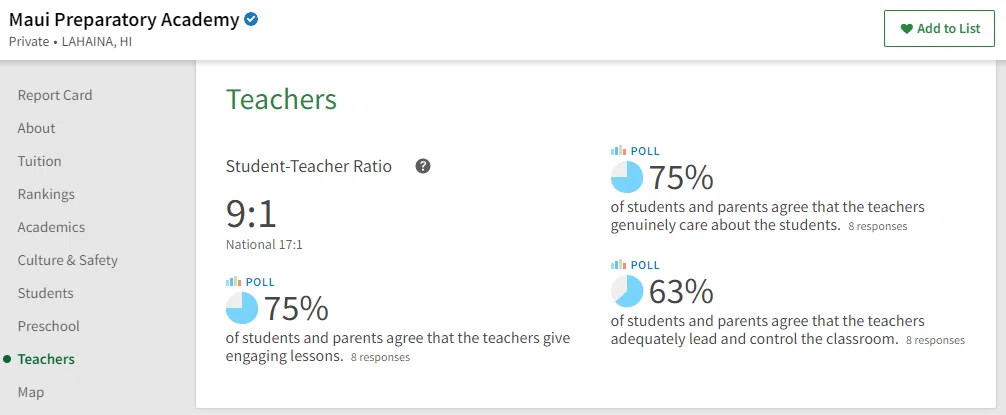Open the About section in sidebar
This screenshot has height=415, width=1006.
point(37,128)
